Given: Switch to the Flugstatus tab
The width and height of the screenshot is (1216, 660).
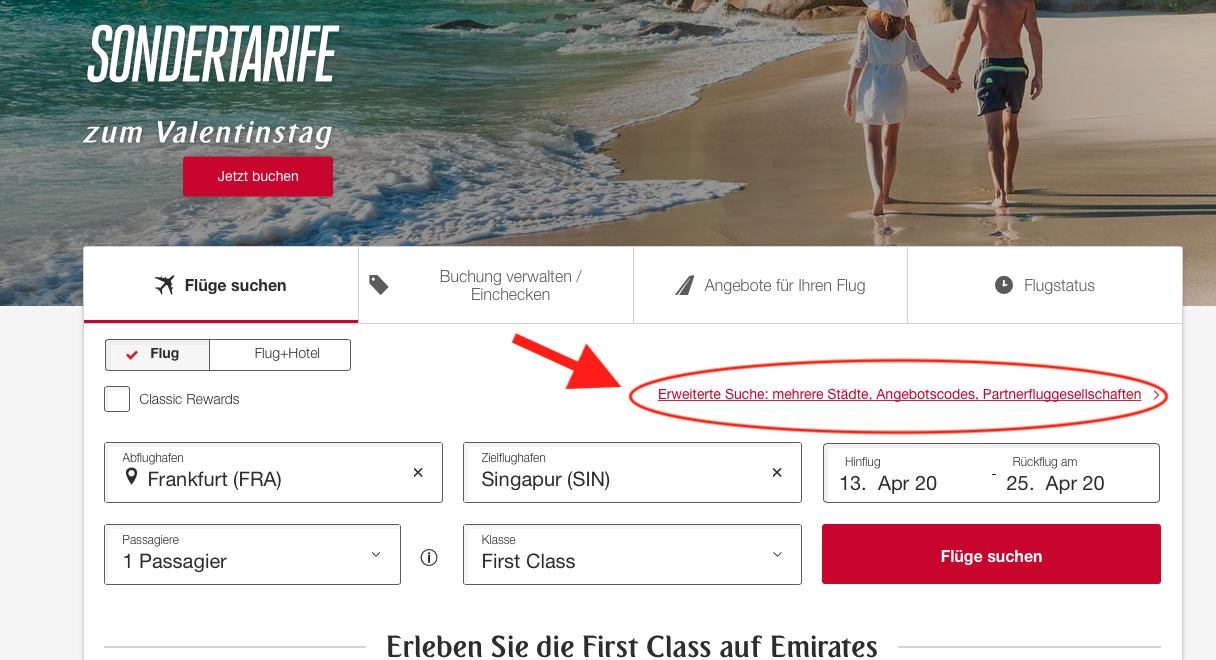Looking at the screenshot, I should [1045, 285].
